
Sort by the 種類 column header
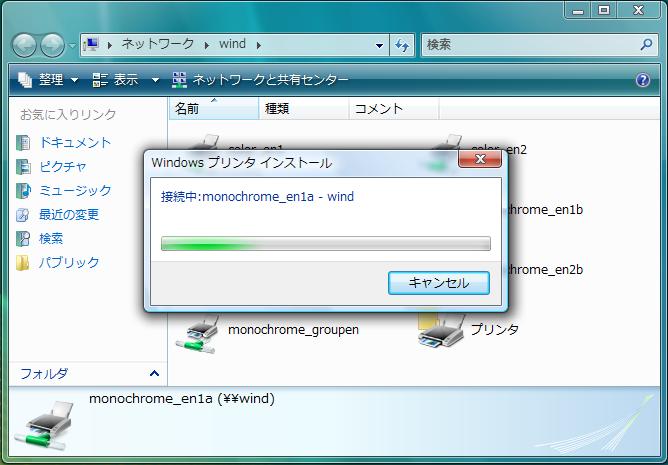pos(304,108)
